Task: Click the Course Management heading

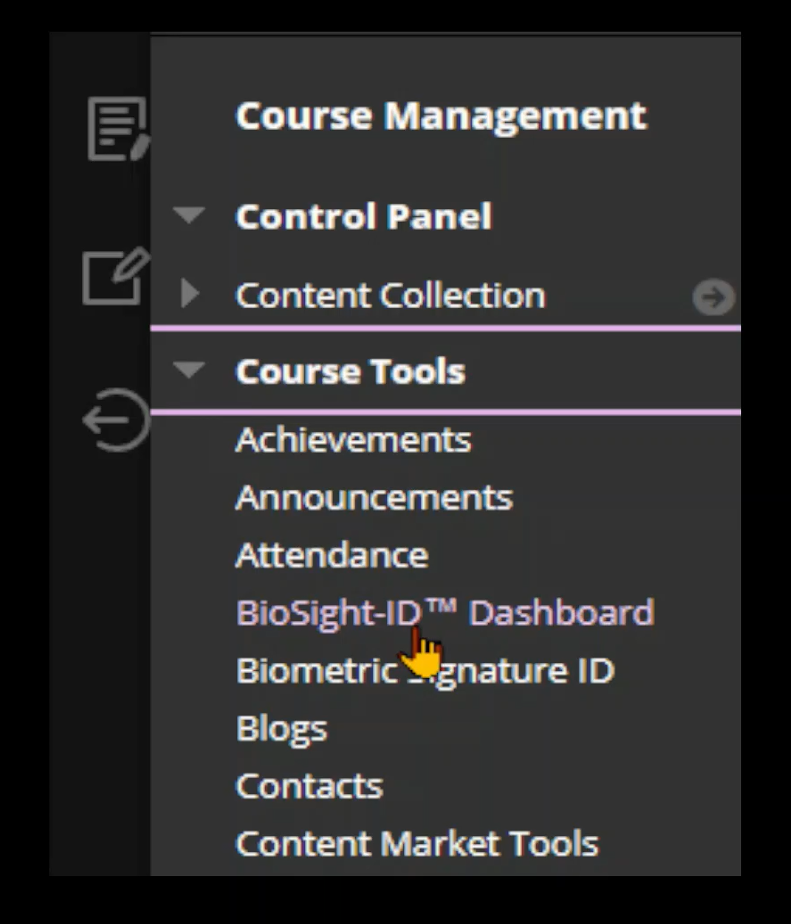Action: (x=441, y=116)
